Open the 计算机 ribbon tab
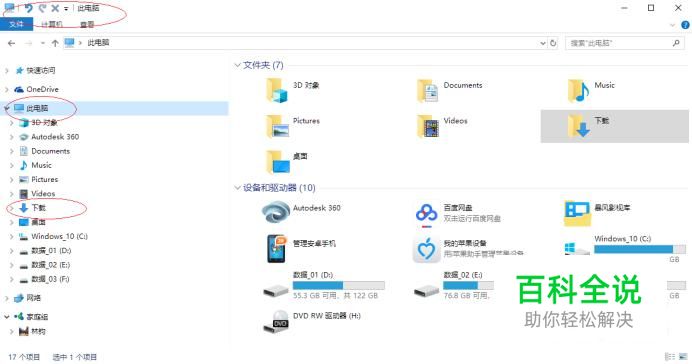The width and height of the screenshot is (692, 364). (x=52, y=24)
